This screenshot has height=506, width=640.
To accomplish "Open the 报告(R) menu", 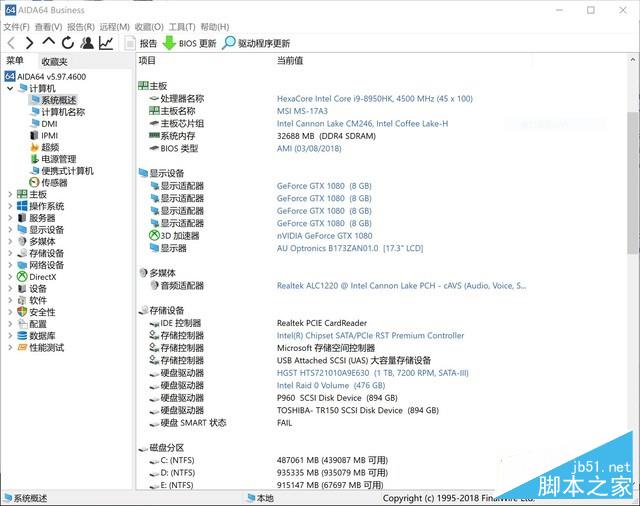I will 81,27.
